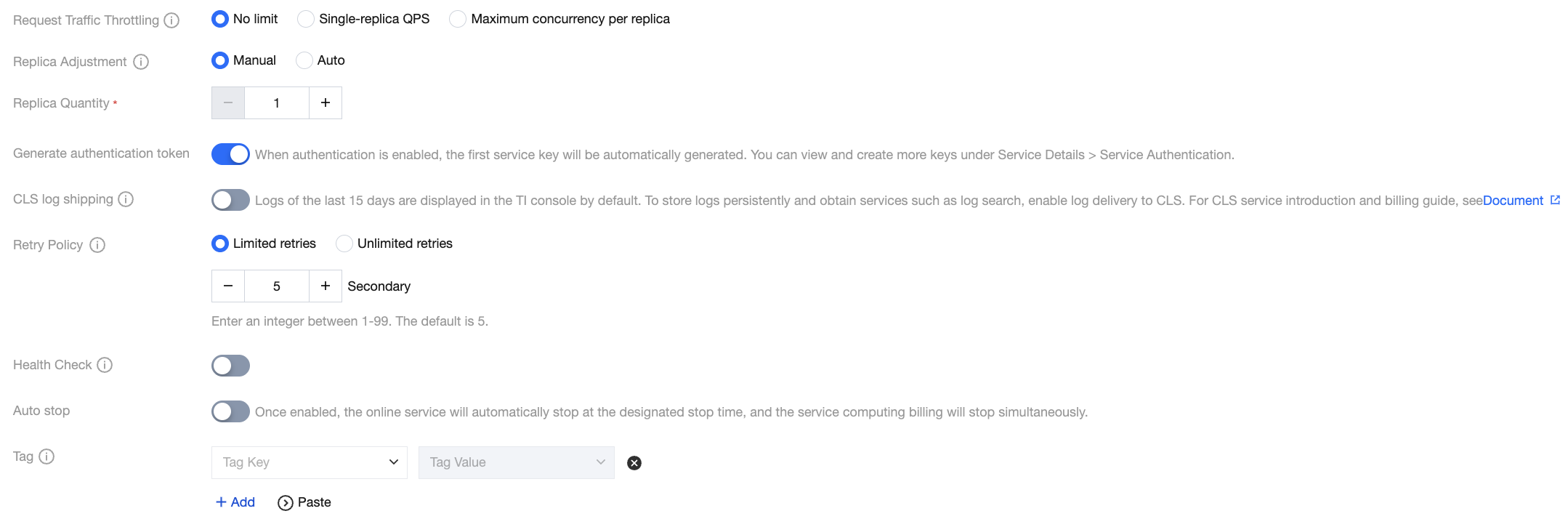This screenshot has height=519, width=1568.
Task: Click info icon beside Health Check
Action: coord(105,365)
